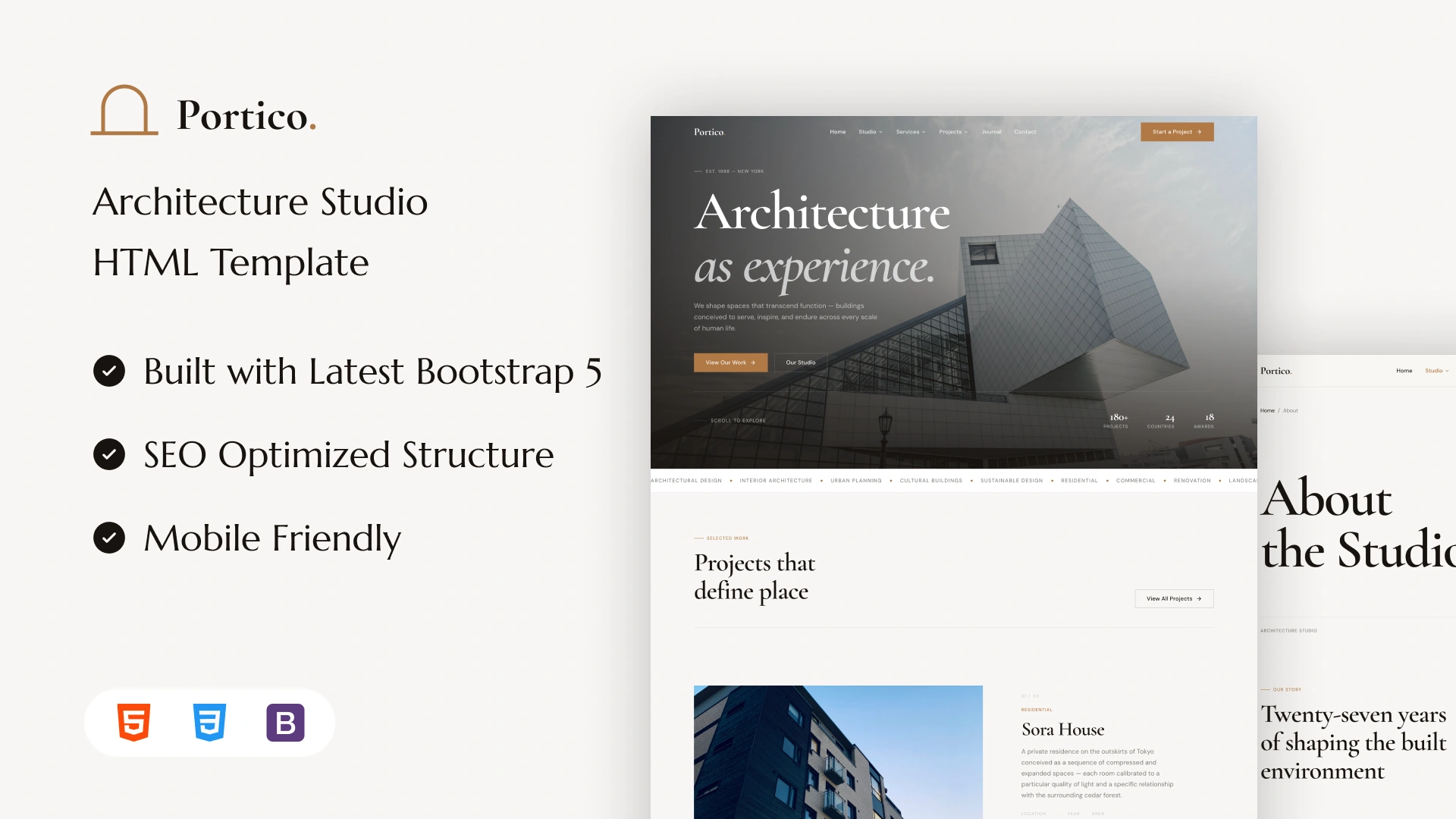The image size is (1456, 819).
Task: Open the Journal menu item
Action: click(991, 132)
